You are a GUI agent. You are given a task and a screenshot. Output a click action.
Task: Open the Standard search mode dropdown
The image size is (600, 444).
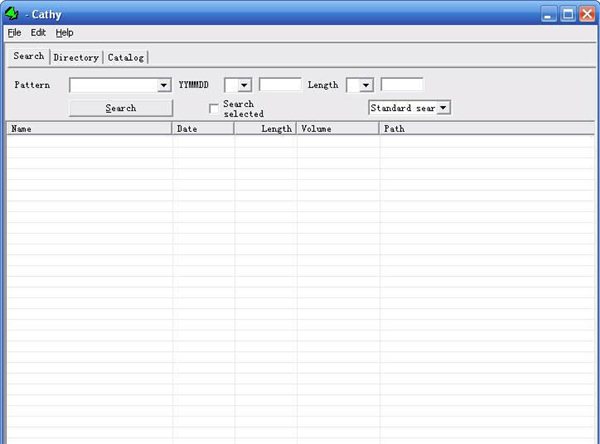click(443, 108)
